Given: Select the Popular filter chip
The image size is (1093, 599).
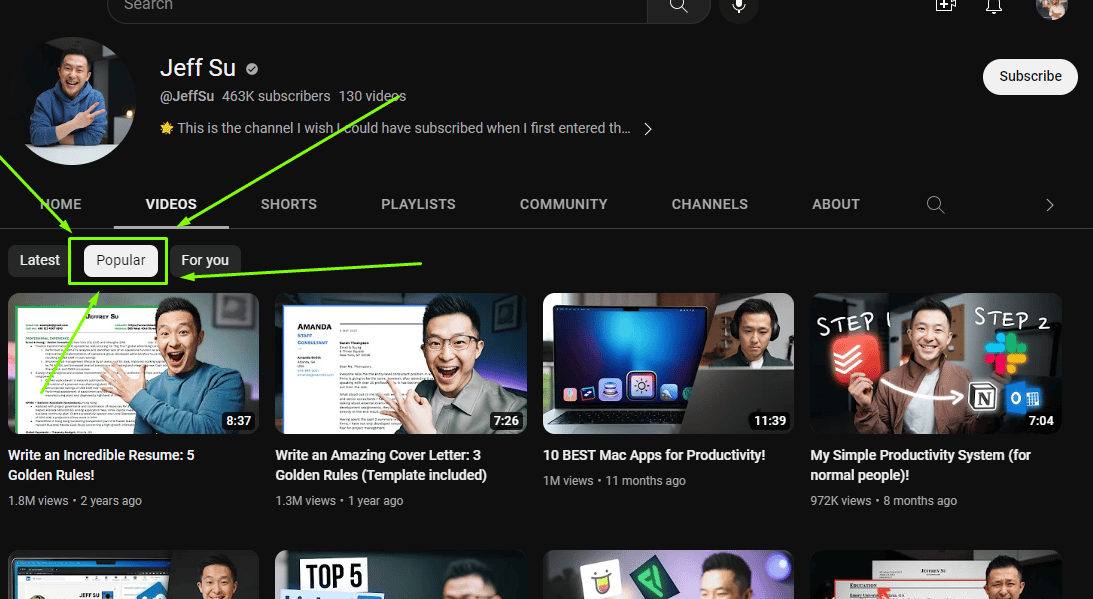Looking at the screenshot, I should tap(121, 260).
